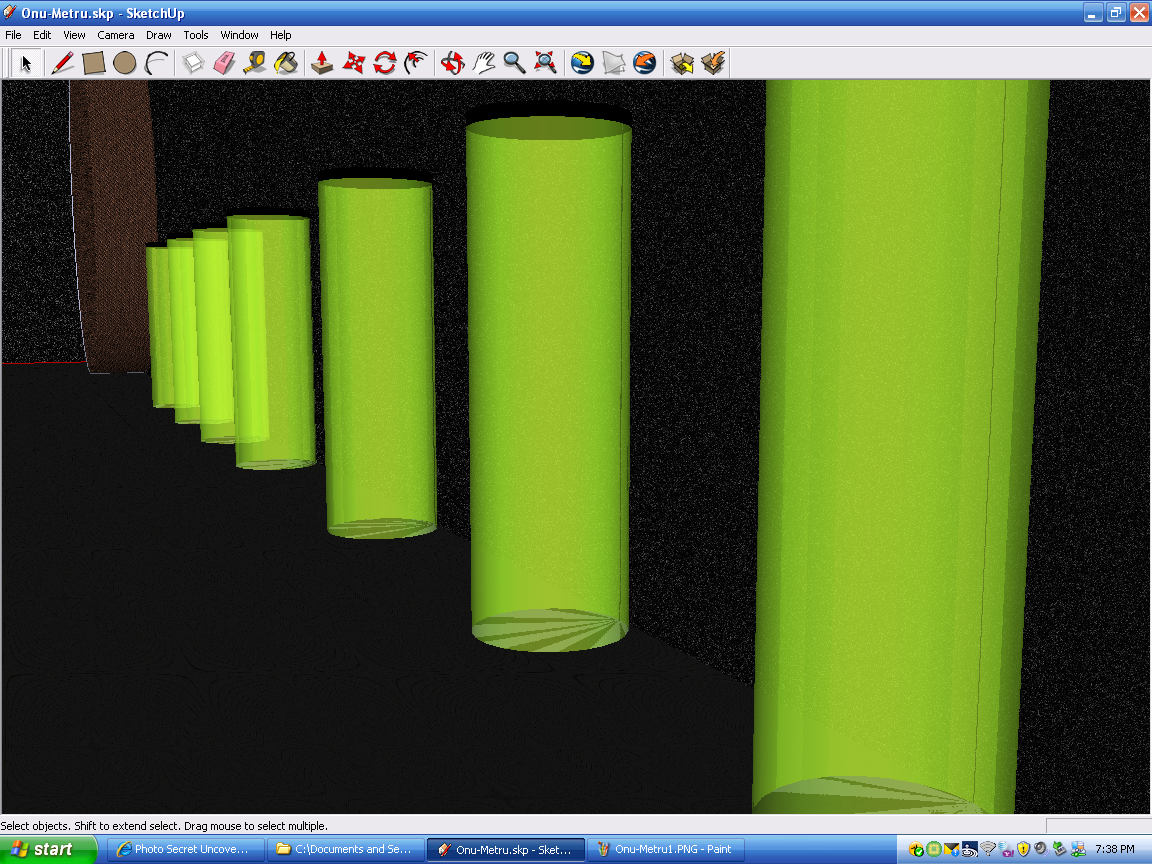Activate the Orbit camera tool

pos(453,63)
